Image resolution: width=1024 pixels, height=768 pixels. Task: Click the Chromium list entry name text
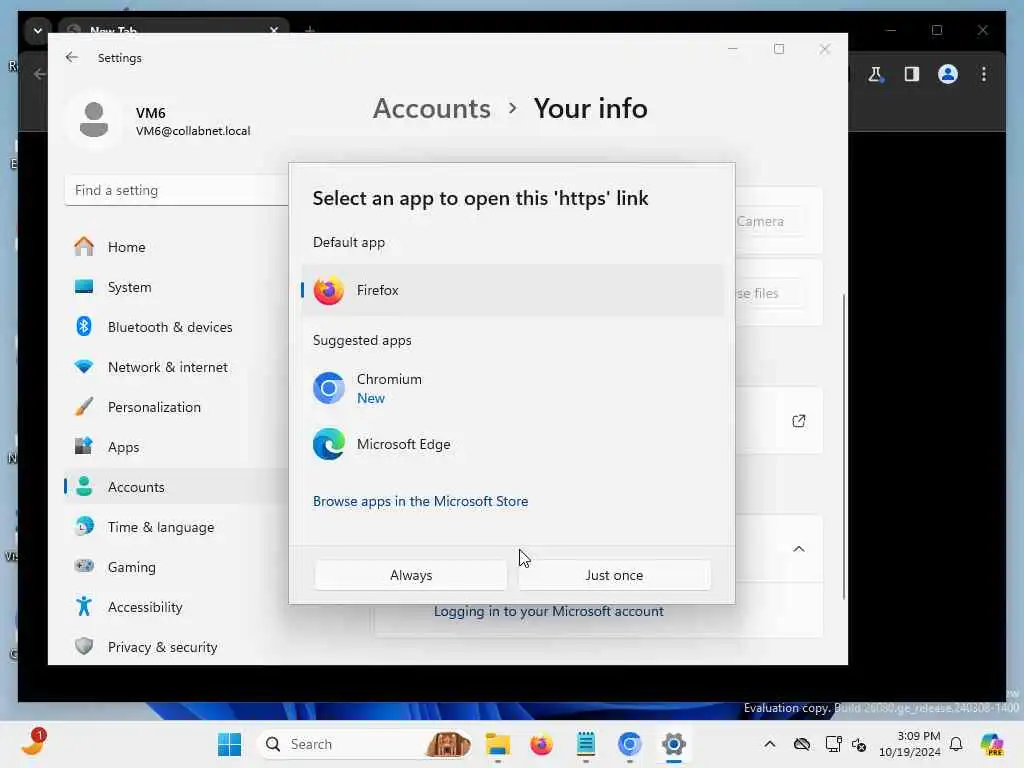(x=389, y=379)
